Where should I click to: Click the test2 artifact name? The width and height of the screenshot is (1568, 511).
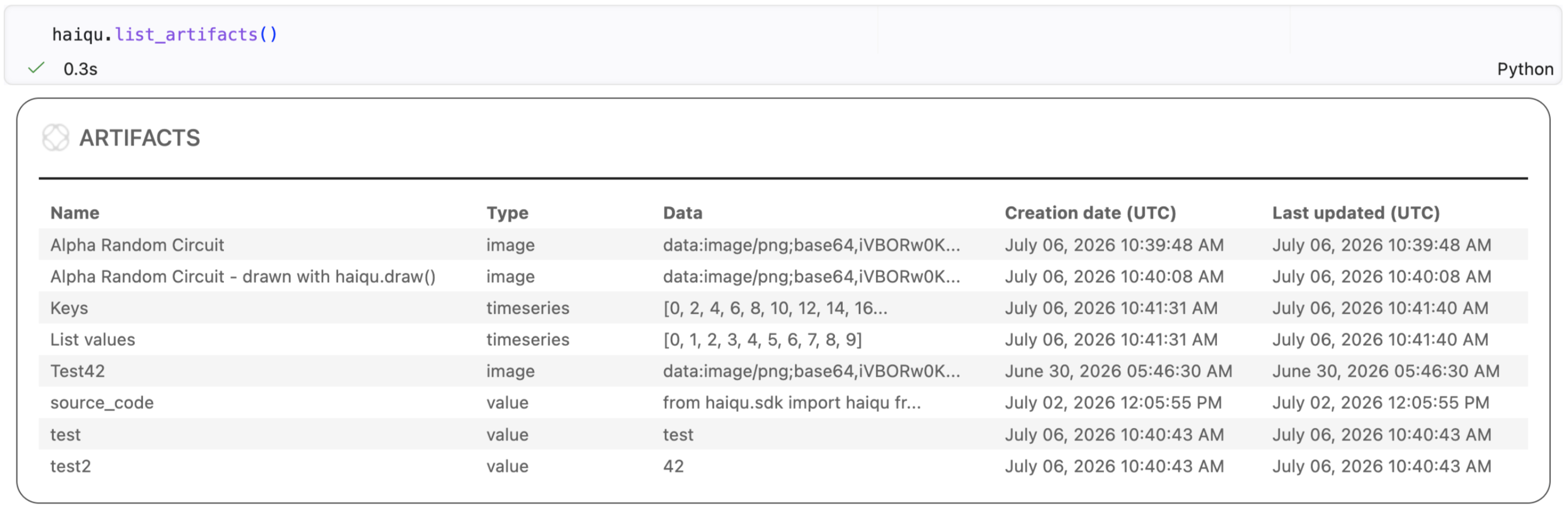point(70,467)
